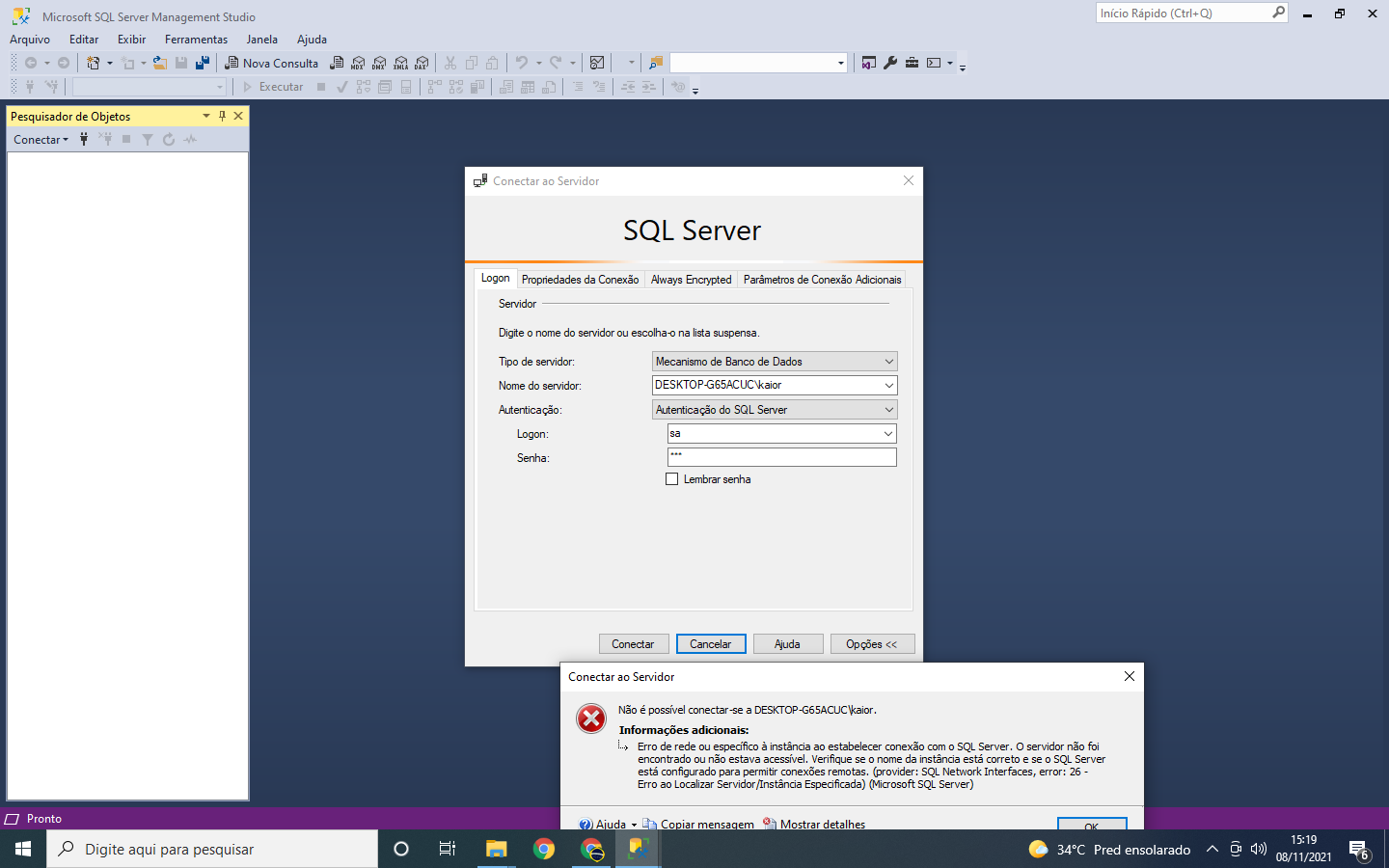Viewport: 1389px width, 868px height.
Task: Open Task View on the taskbar
Action: 448,849
